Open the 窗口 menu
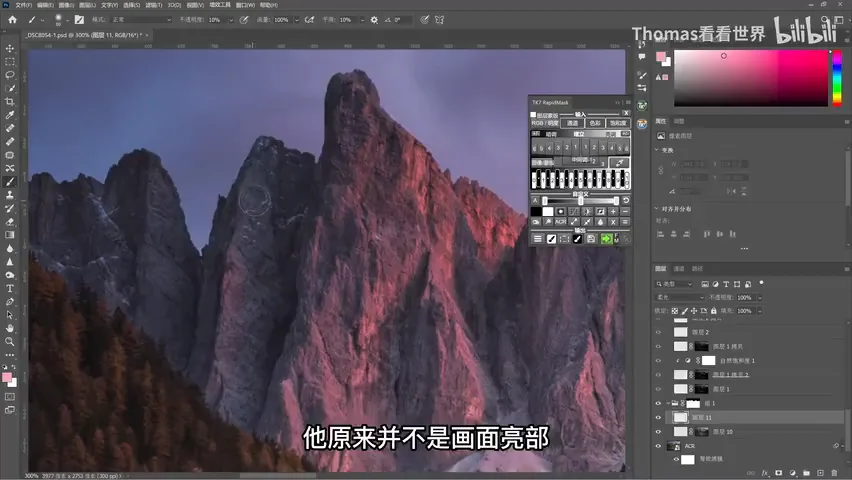The height and width of the screenshot is (480, 852). coord(245,5)
